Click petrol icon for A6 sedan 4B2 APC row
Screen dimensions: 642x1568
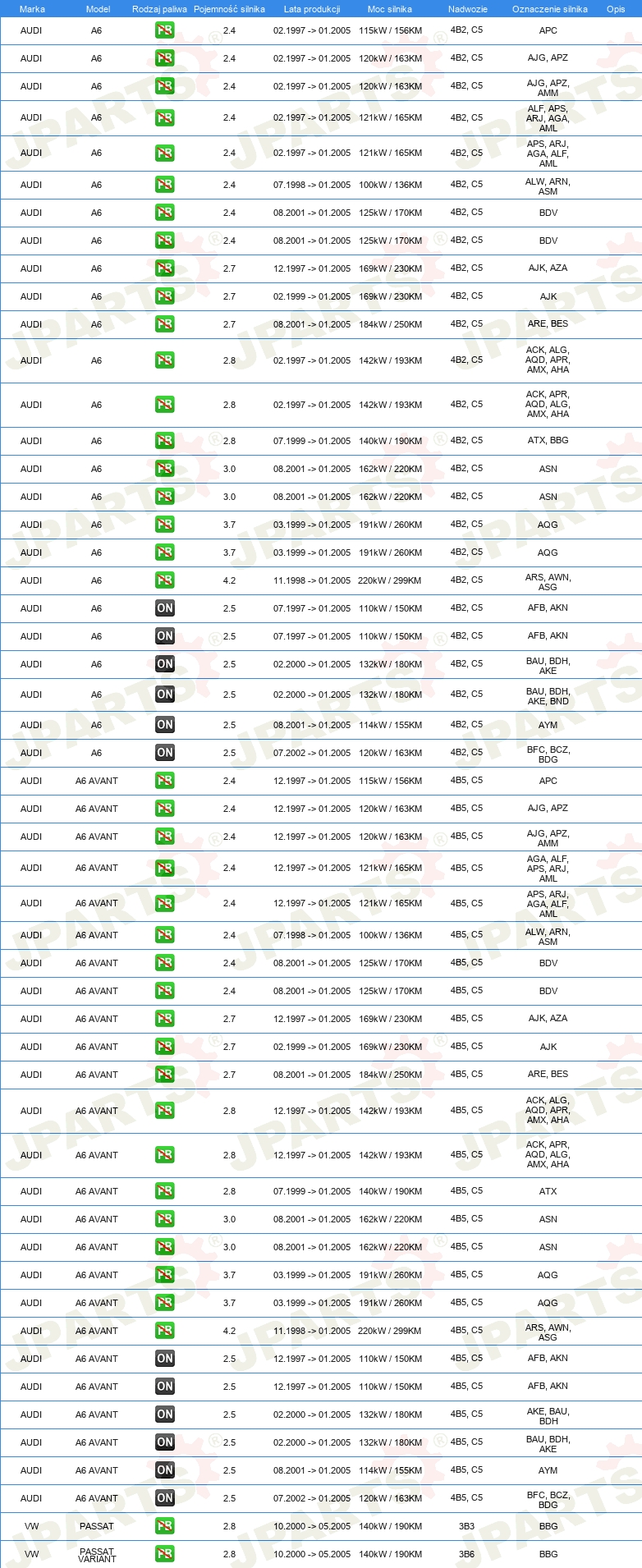point(165,30)
